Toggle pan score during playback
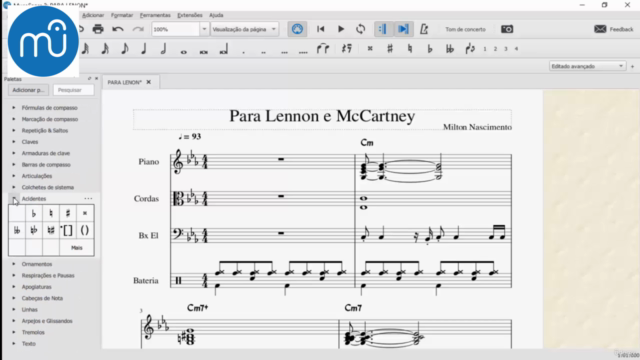The image size is (640, 360). 403,29
